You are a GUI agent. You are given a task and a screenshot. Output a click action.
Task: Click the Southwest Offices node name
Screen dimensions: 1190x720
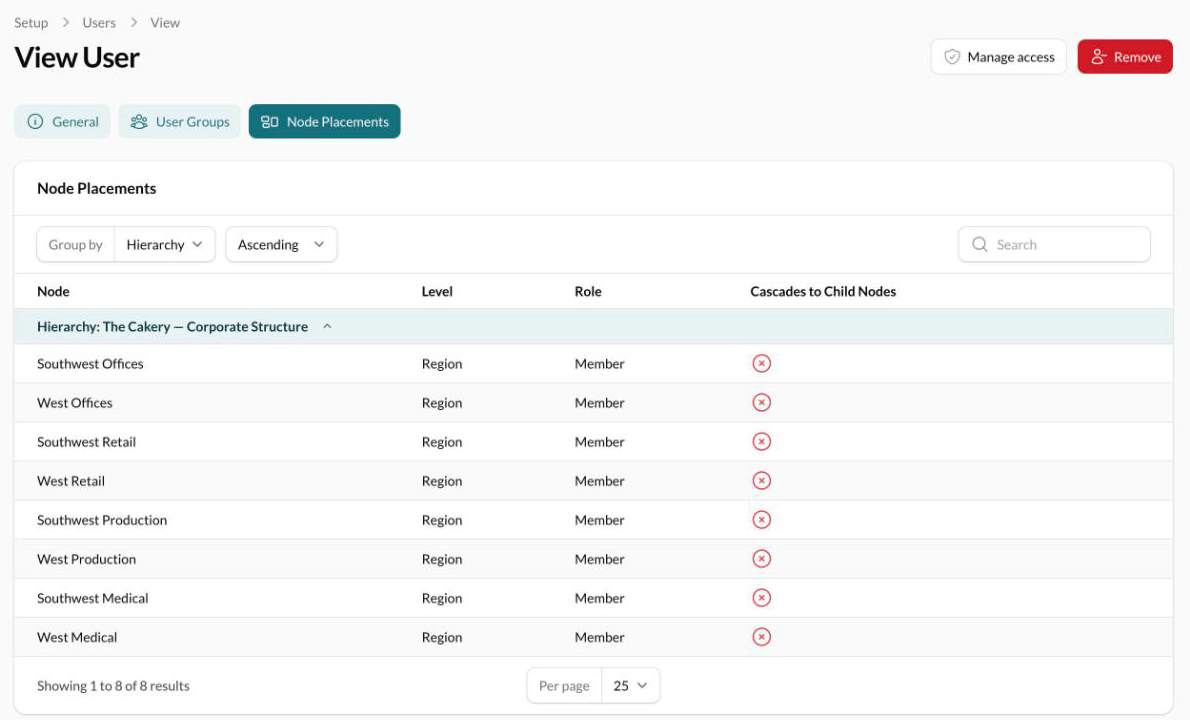tap(90, 363)
